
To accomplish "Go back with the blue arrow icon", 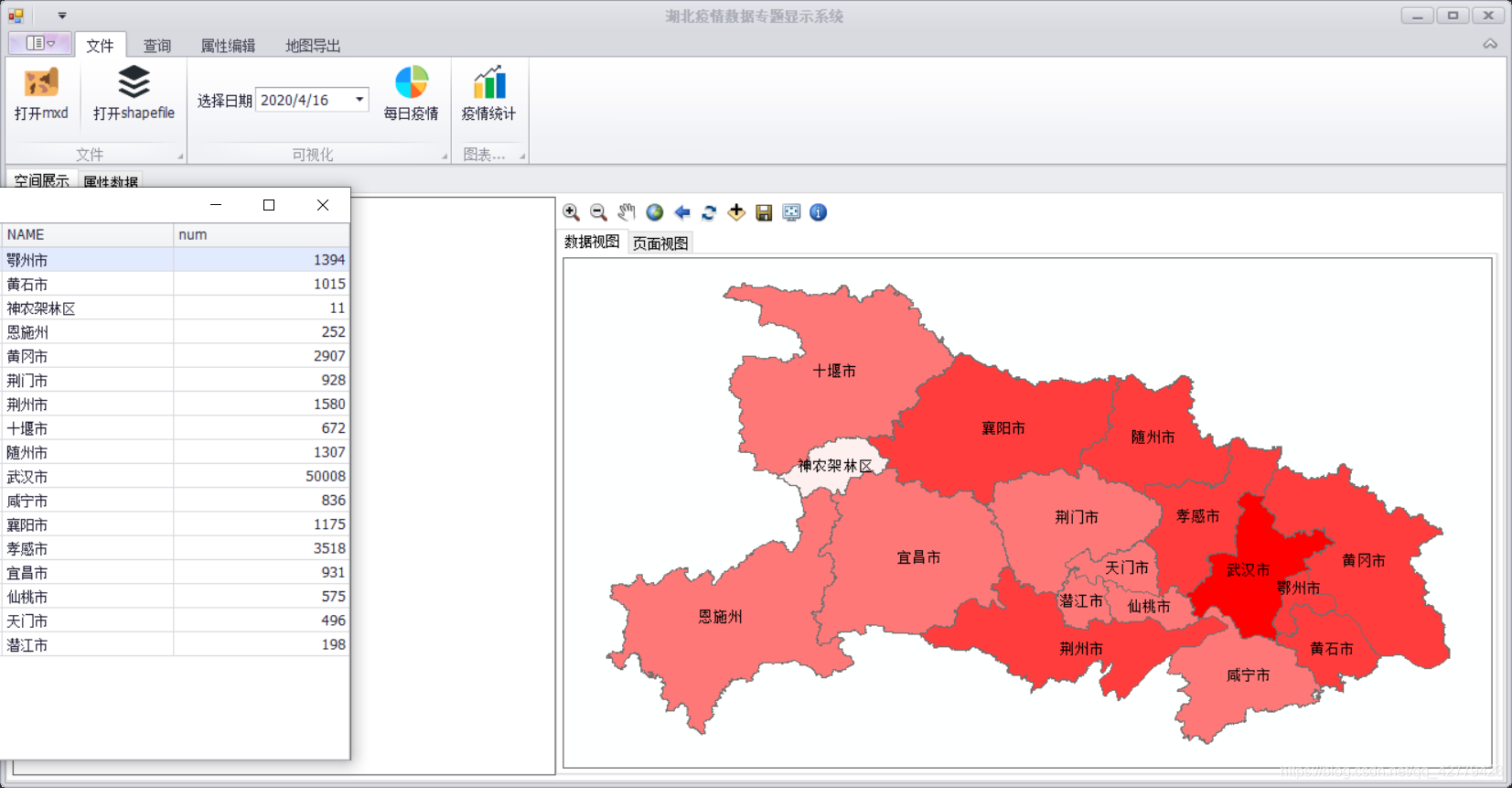I will click(681, 212).
